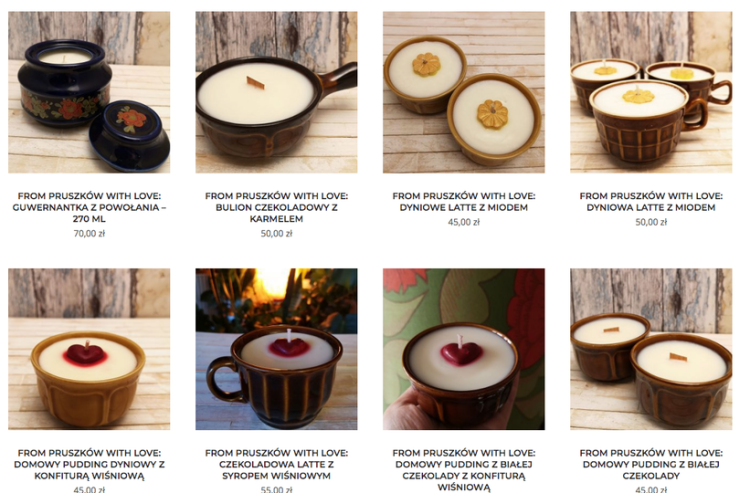Click the 50,00 zł price under Bulion Czekoladowy

276,233
